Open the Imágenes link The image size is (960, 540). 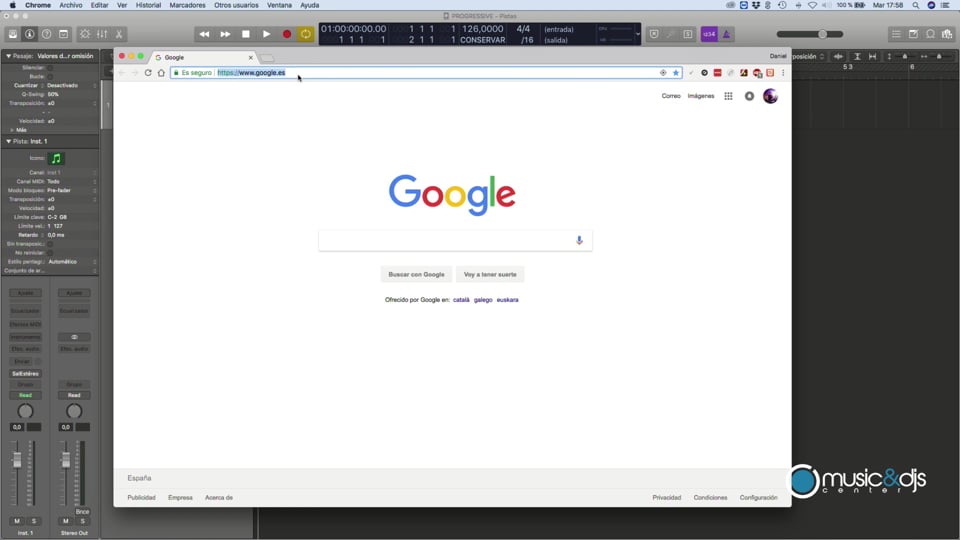coord(701,96)
